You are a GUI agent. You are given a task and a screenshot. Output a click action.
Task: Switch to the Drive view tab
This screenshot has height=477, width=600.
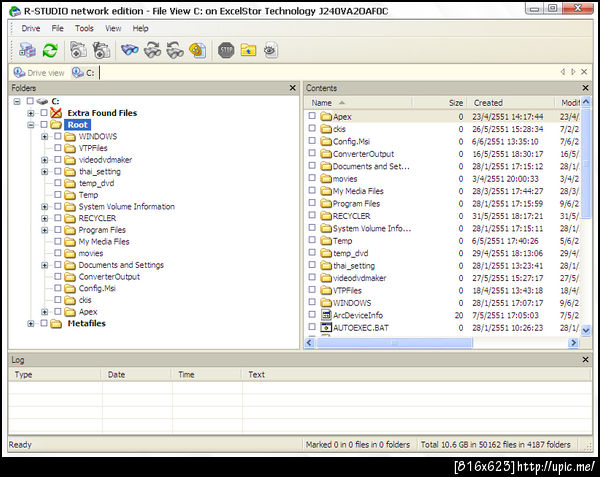pos(39,72)
